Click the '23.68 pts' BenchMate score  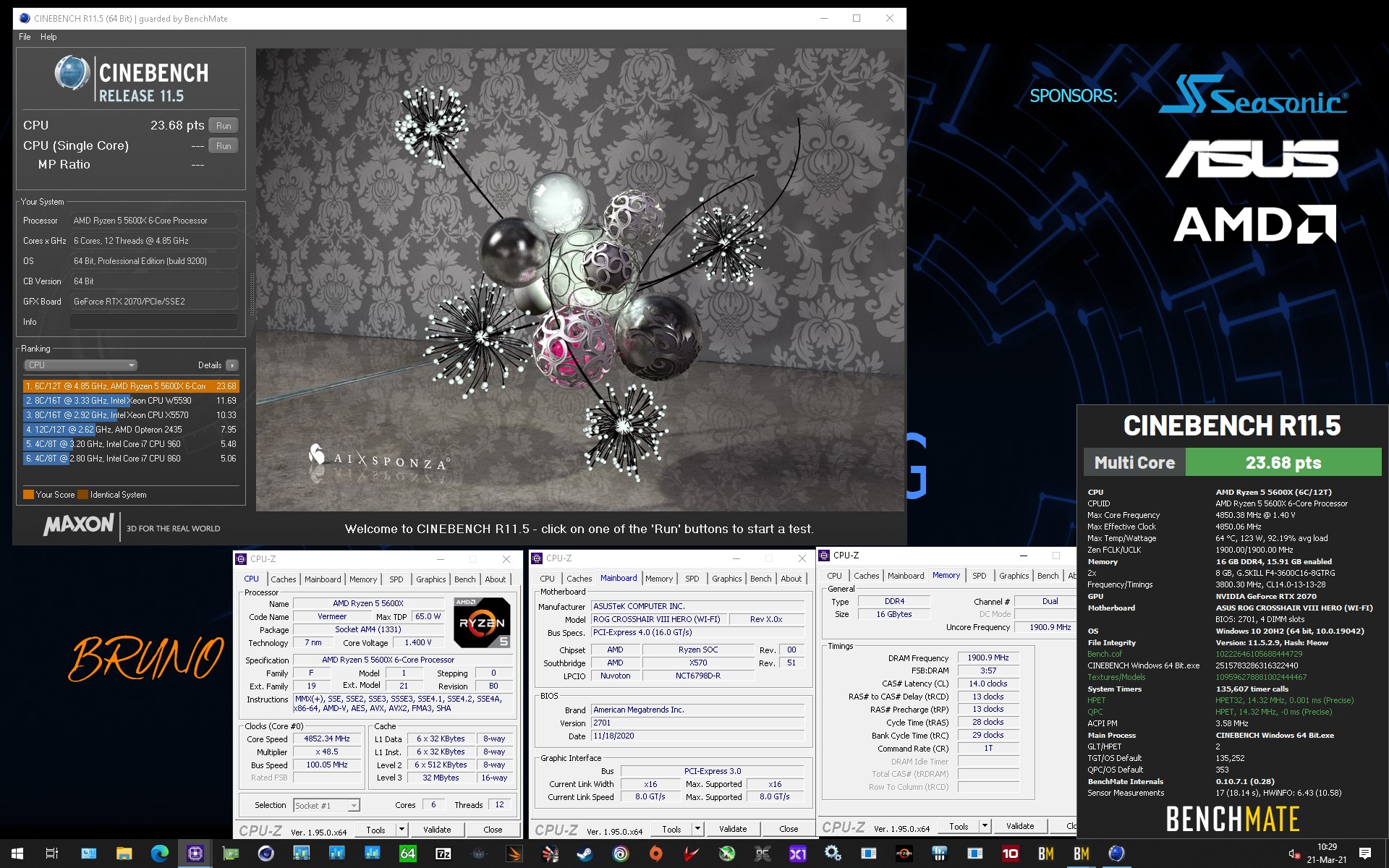1283,462
